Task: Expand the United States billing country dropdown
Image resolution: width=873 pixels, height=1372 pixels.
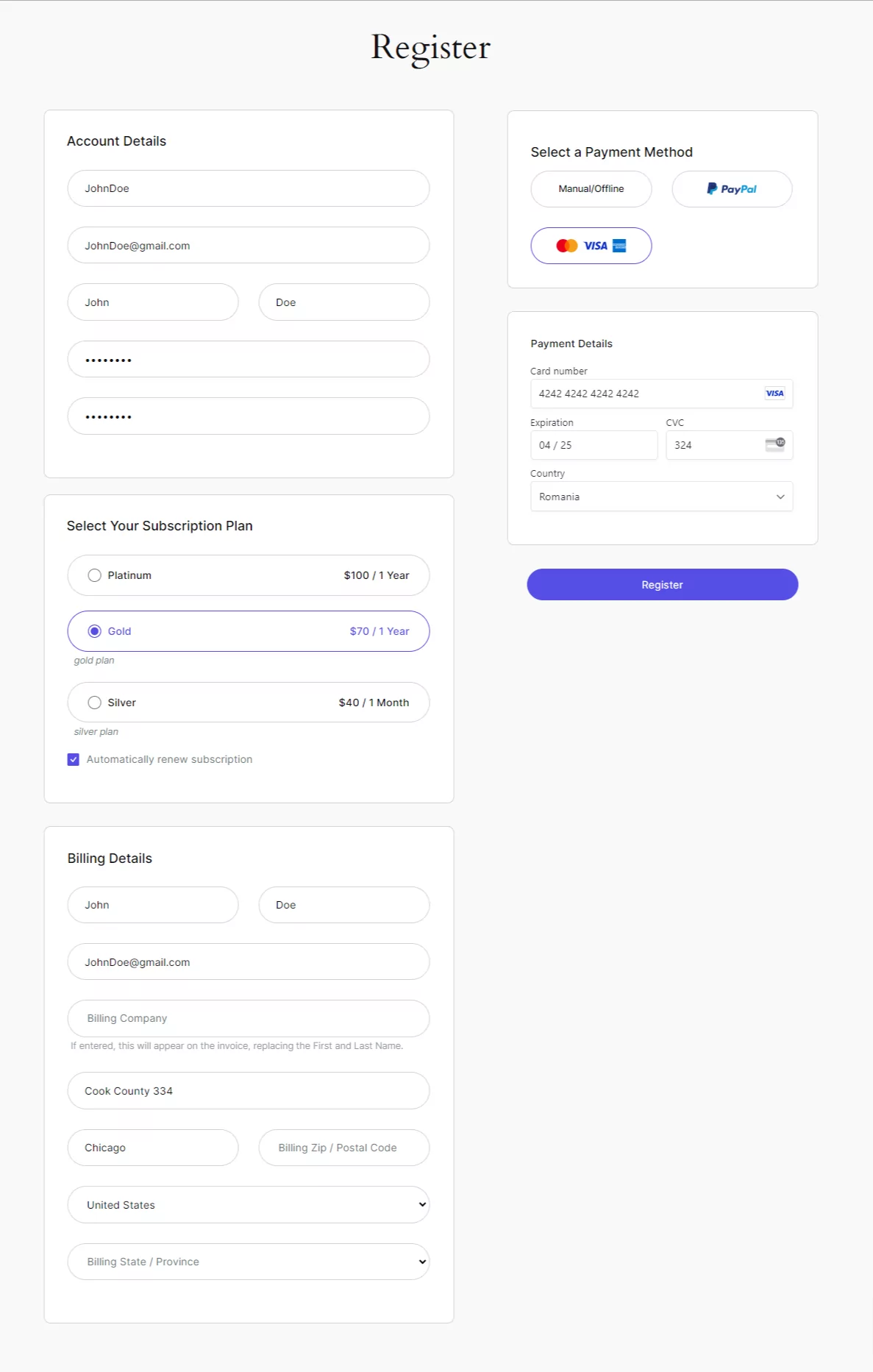Action: pos(249,1204)
